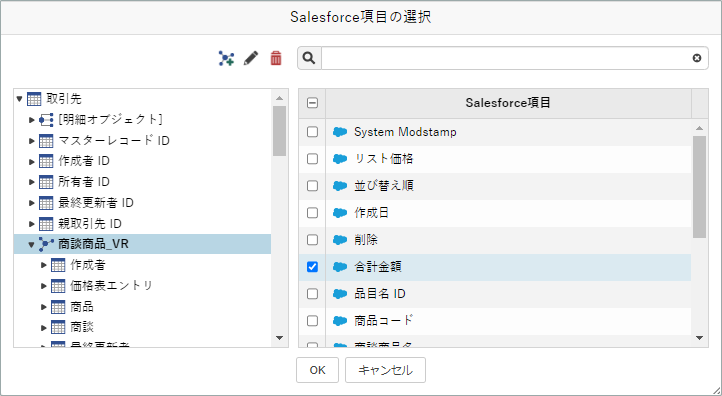
Task: Expand the 商品 child node
Action: tap(44, 307)
